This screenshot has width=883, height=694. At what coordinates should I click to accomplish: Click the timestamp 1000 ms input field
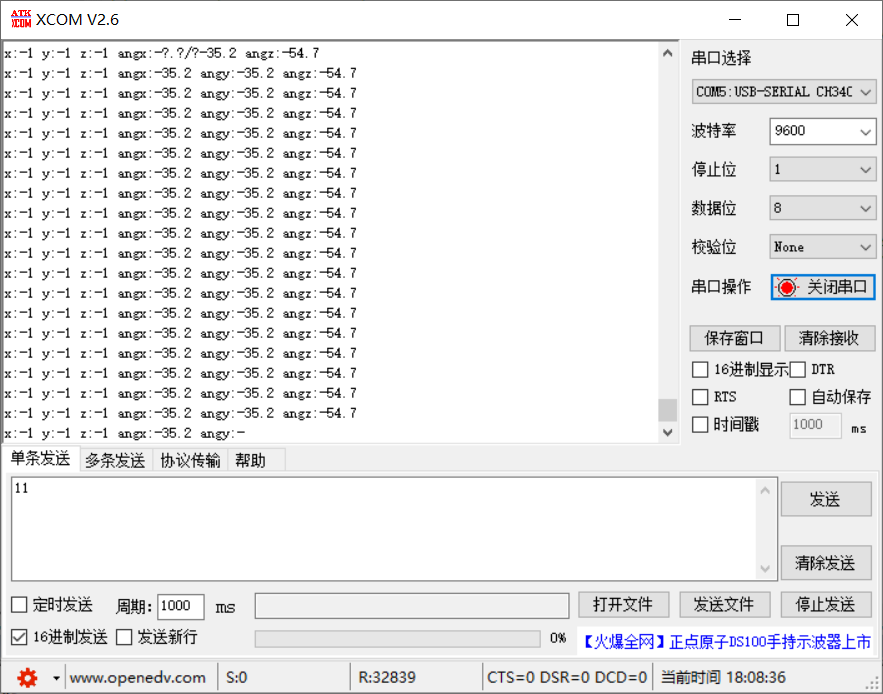tap(815, 425)
